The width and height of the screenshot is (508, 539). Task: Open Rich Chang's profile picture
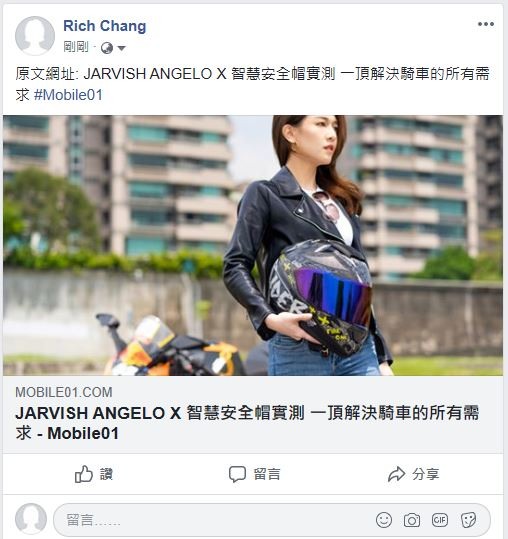pyautogui.click(x=35, y=35)
